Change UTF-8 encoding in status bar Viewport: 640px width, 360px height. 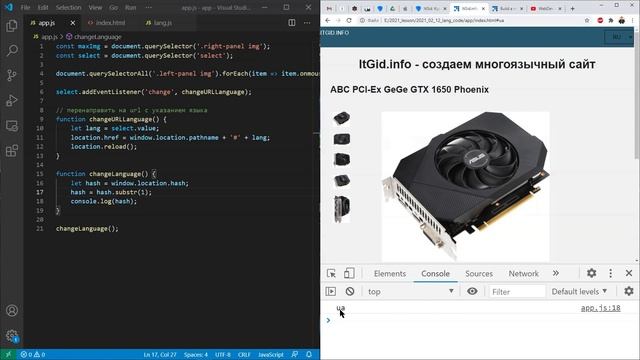(x=223, y=355)
